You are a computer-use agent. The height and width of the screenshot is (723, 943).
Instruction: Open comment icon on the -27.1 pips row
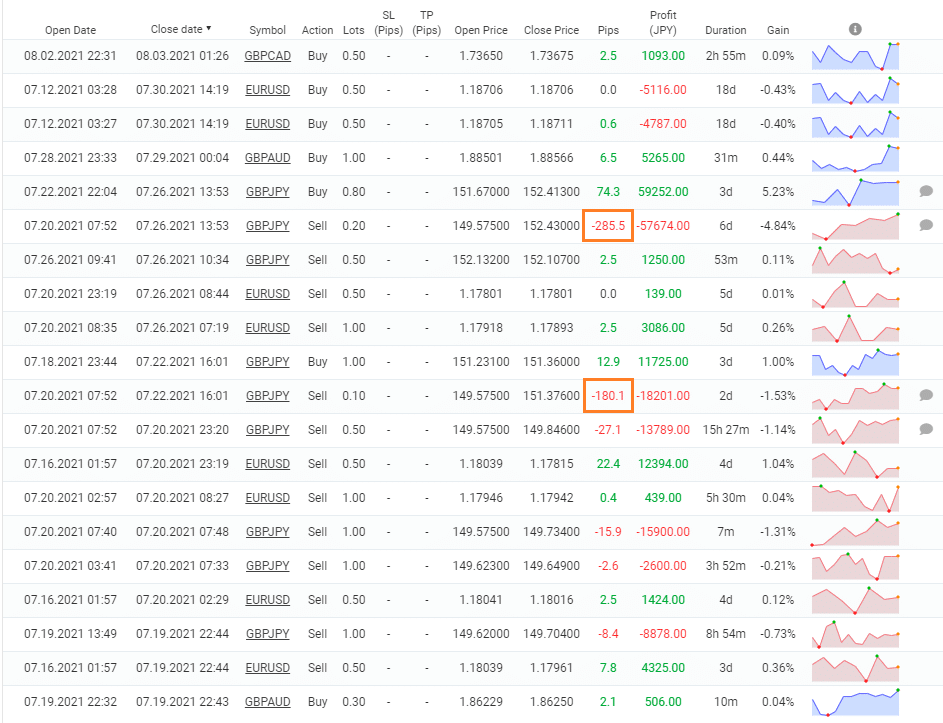[x=926, y=429]
